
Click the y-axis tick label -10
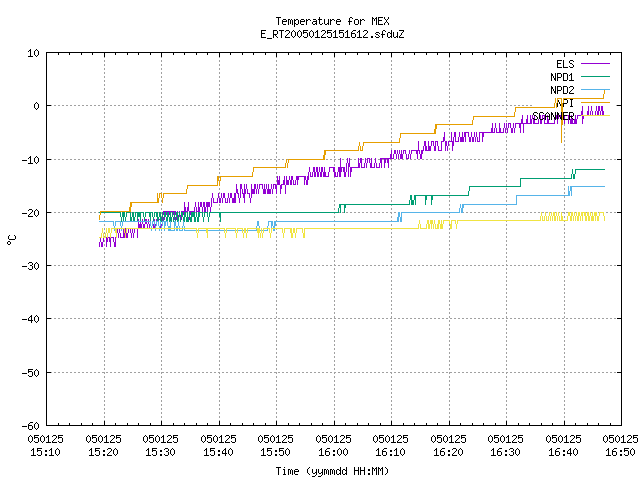click(x=31, y=160)
